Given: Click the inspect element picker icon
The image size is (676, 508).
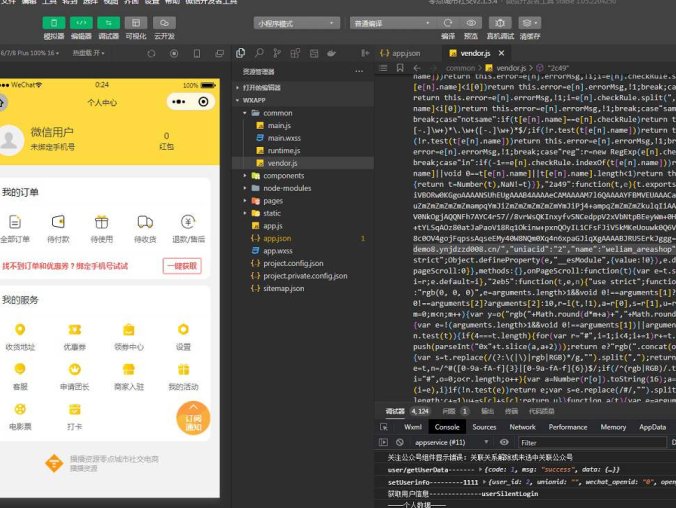Looking at the screenshot, I should pos(384,427).
